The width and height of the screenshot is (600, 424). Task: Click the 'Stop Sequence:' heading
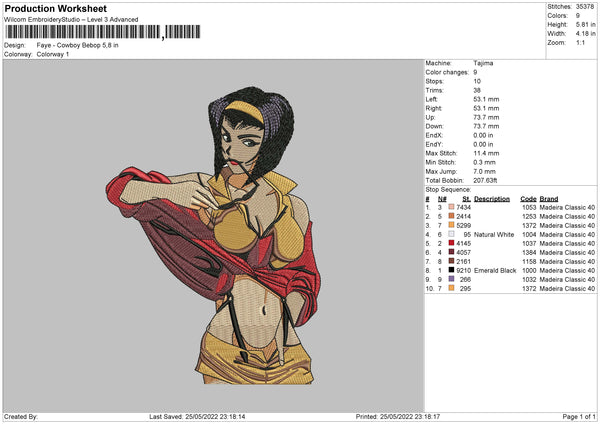click(448, 189)
